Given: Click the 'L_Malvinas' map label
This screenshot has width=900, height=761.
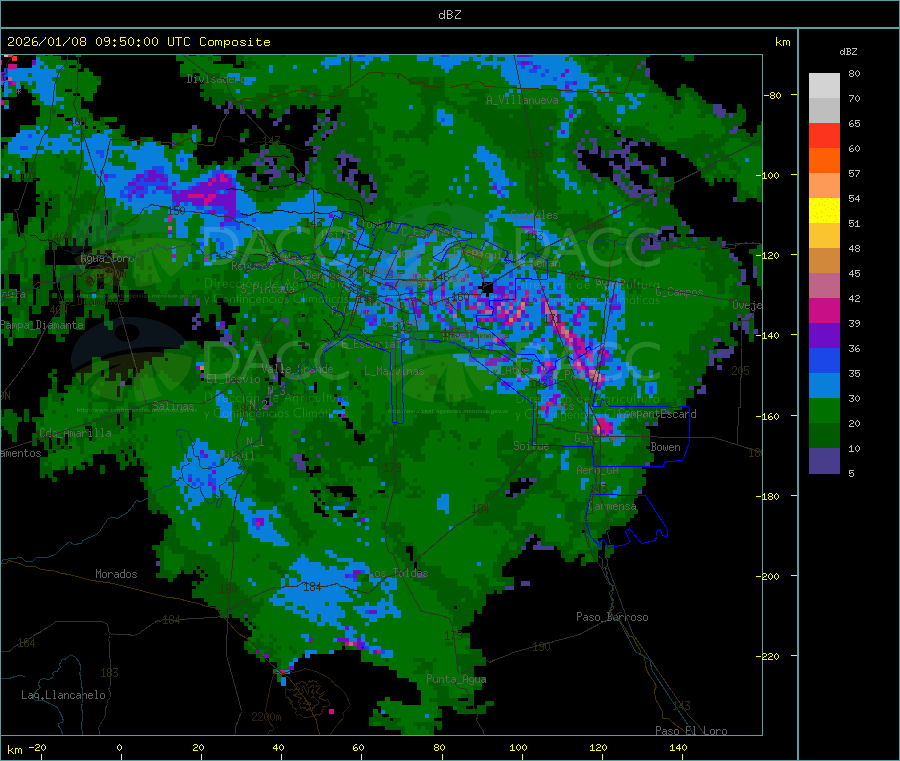Looking at the screenshot, I should pyautogui.click(x=394, y=371).
